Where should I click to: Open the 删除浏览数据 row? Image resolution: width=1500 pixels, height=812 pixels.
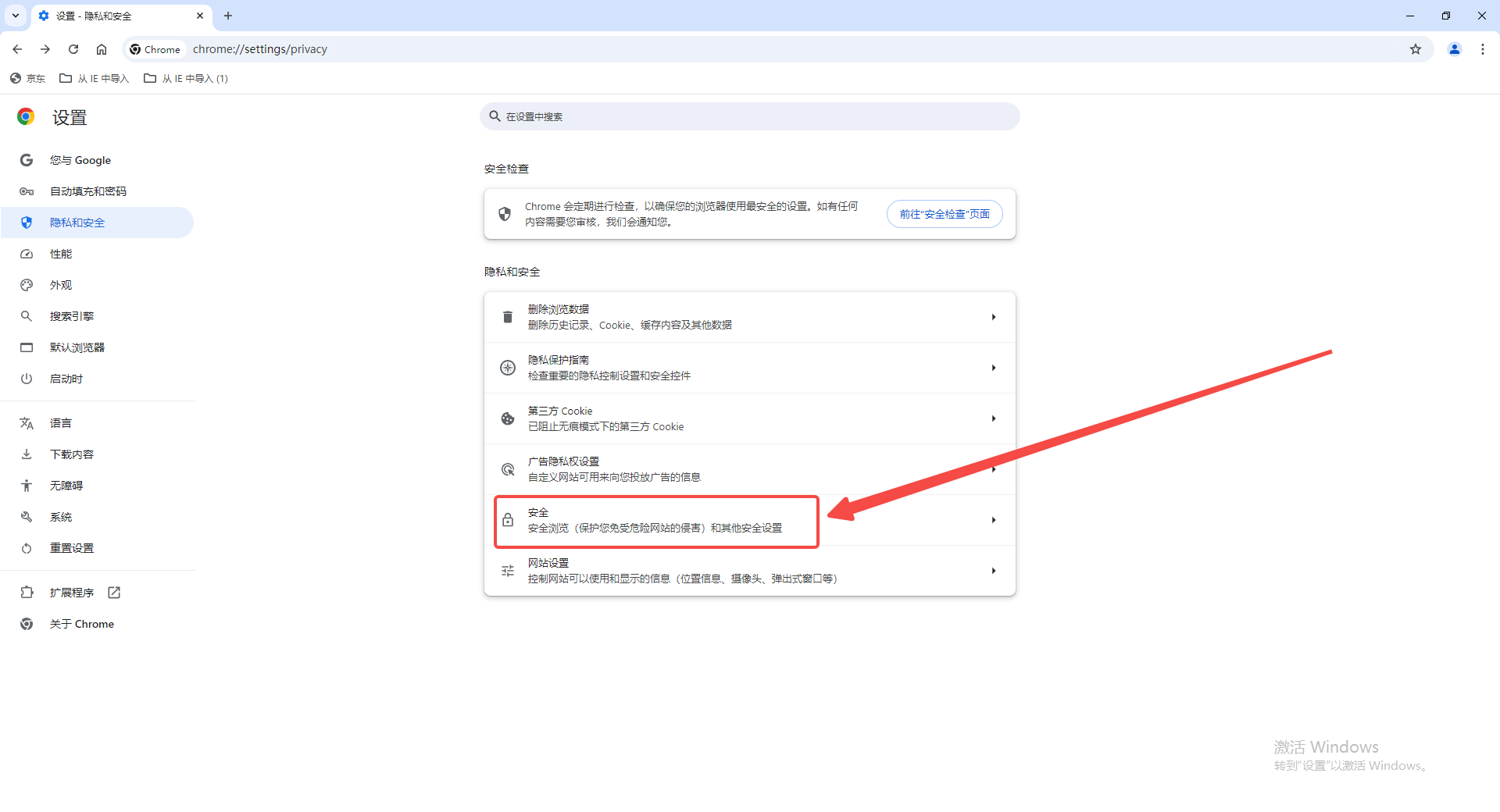(x=750, y=317)
